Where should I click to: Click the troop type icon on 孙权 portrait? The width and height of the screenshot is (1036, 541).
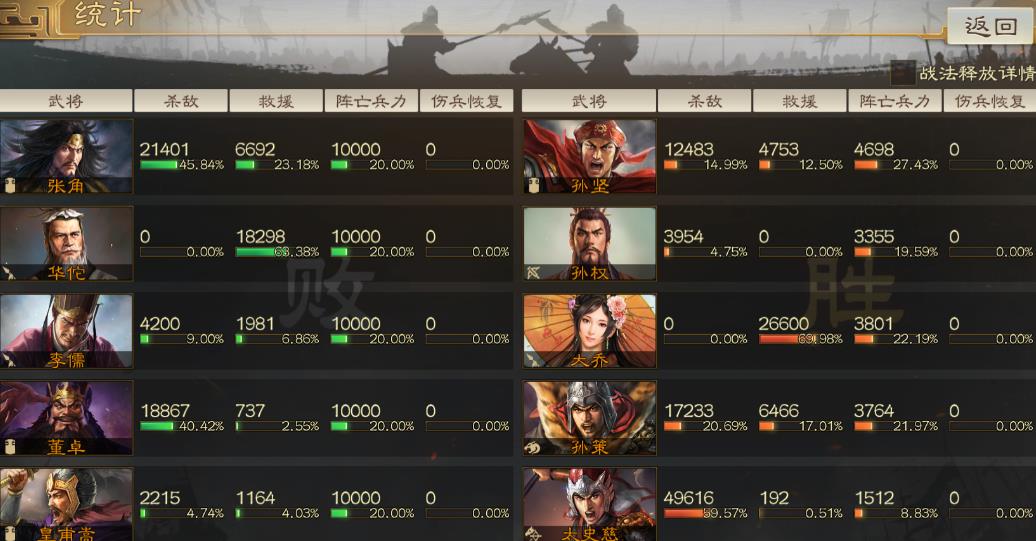coord(534,271)
